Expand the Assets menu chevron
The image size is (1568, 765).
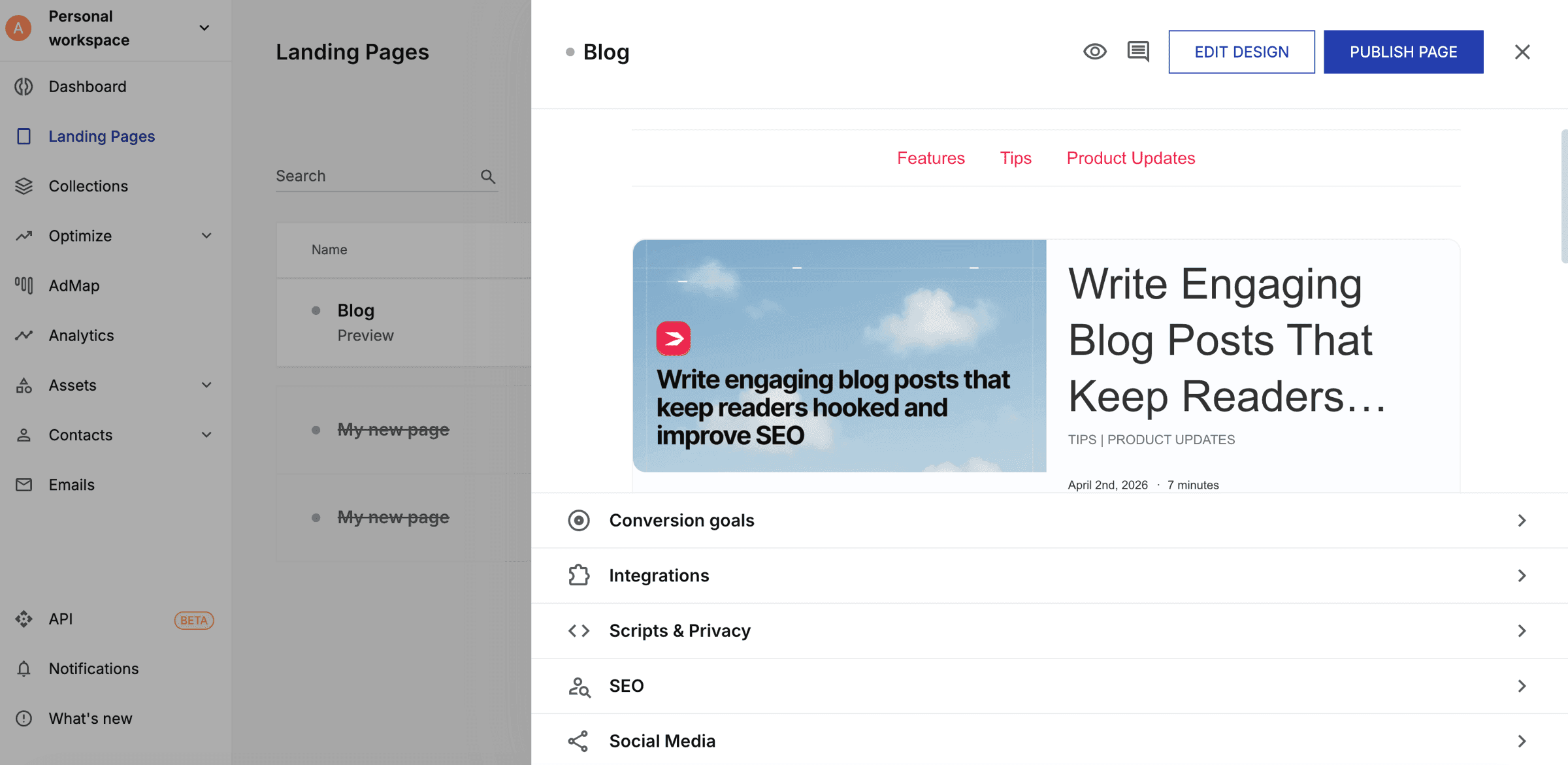(206, 385)
